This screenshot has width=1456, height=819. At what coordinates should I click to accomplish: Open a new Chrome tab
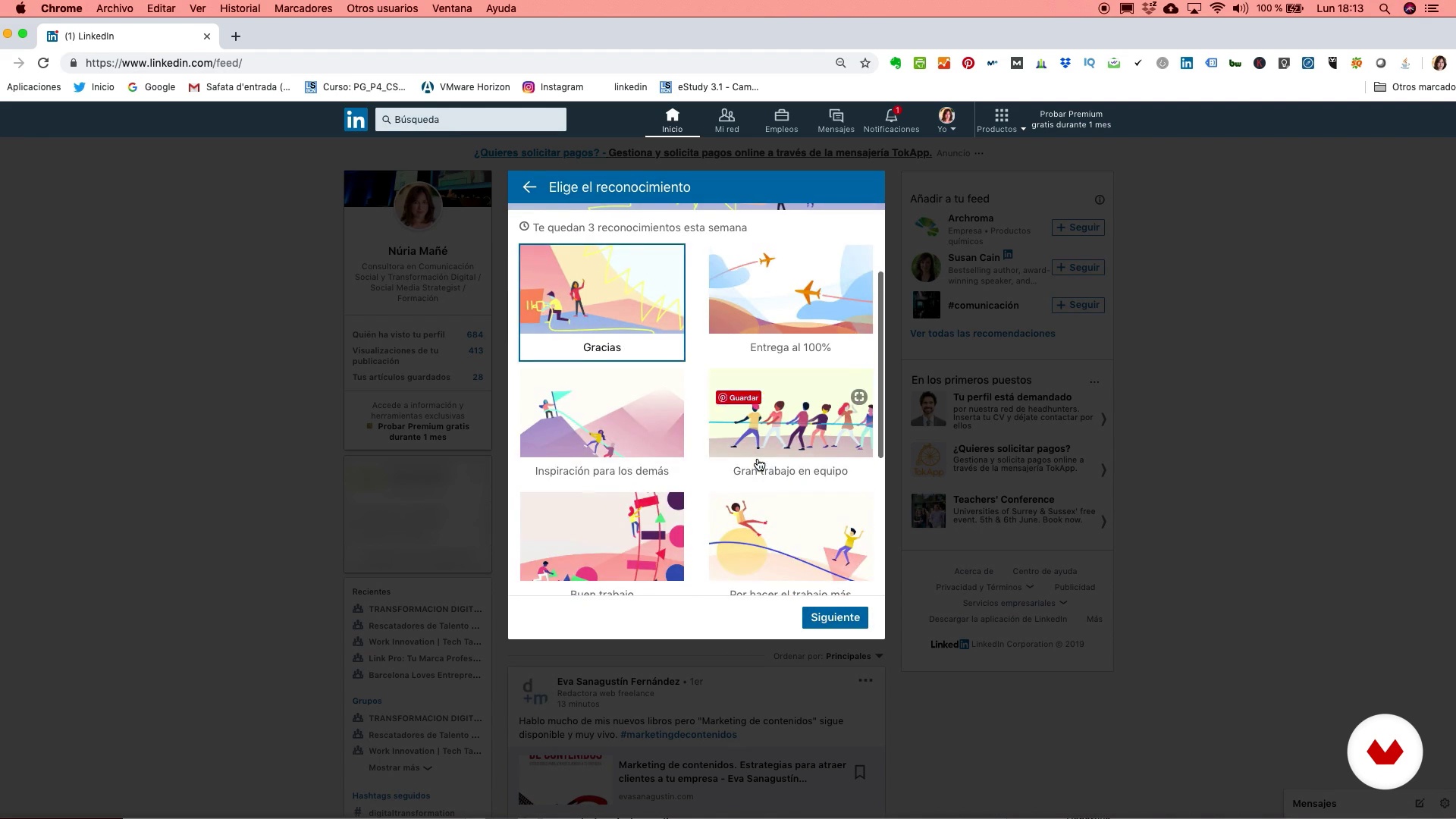pyautogui.click(x=236, y=36)
